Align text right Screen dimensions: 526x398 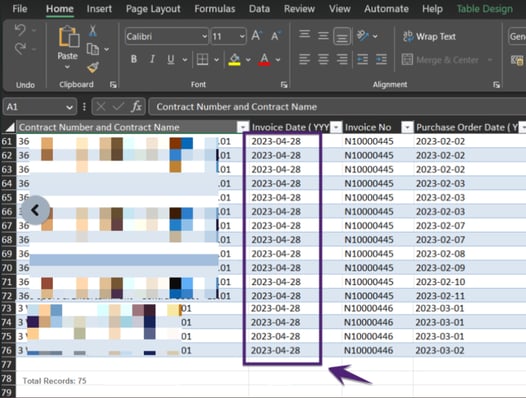click(x=342, y=59)
